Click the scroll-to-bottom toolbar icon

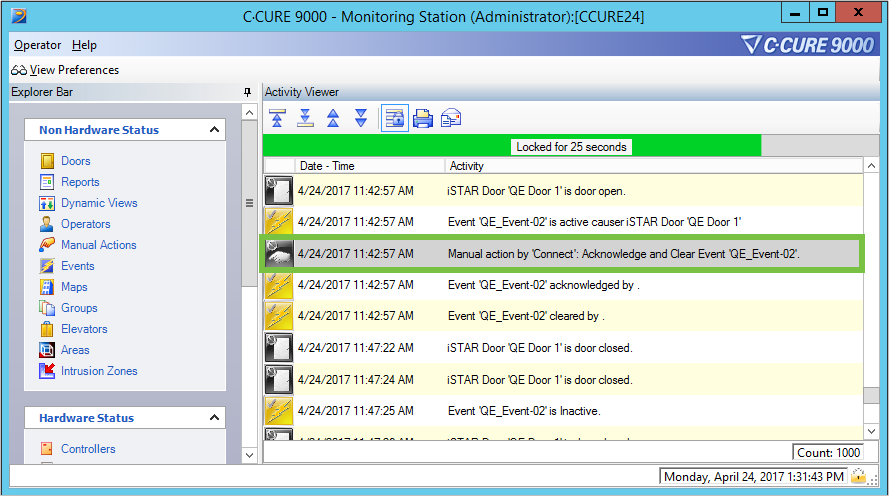tap(305, 118)
